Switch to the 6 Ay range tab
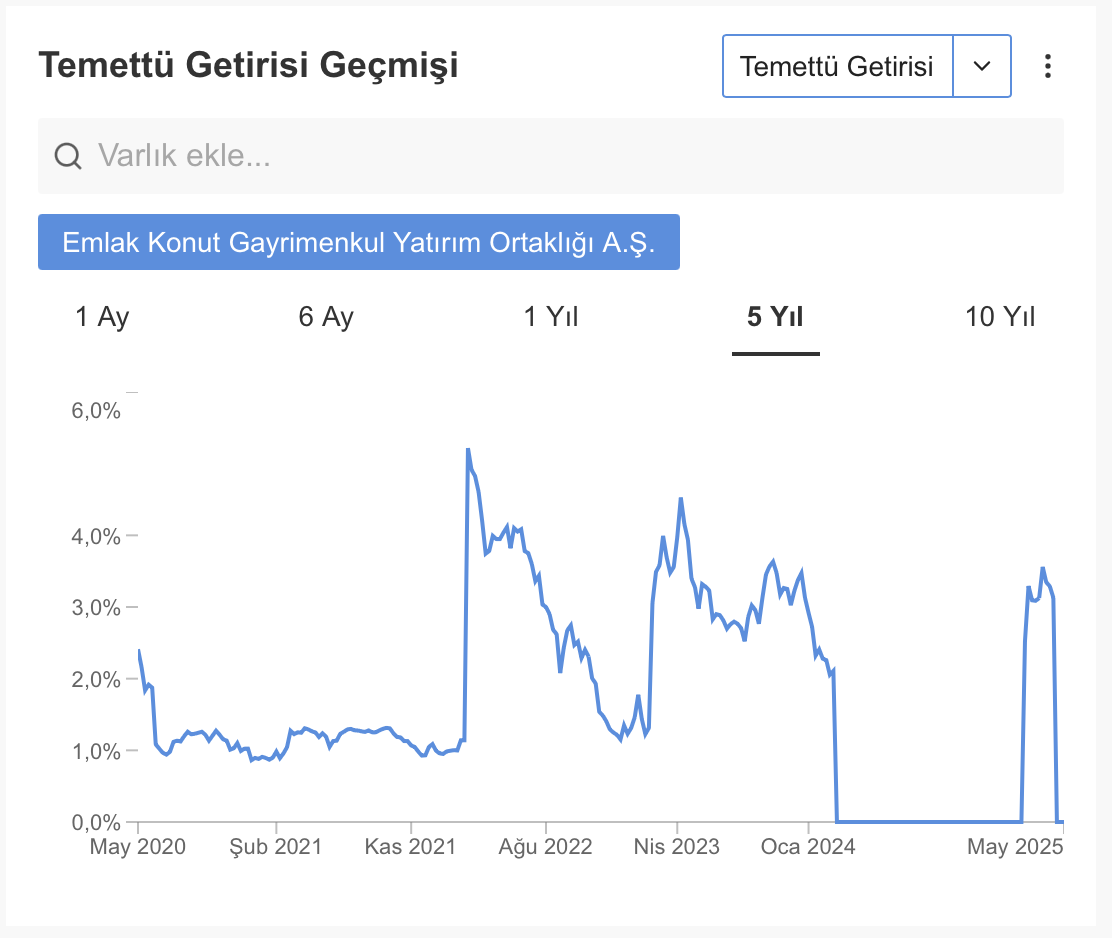This screenshot has width=1112, height=938. 326,317
